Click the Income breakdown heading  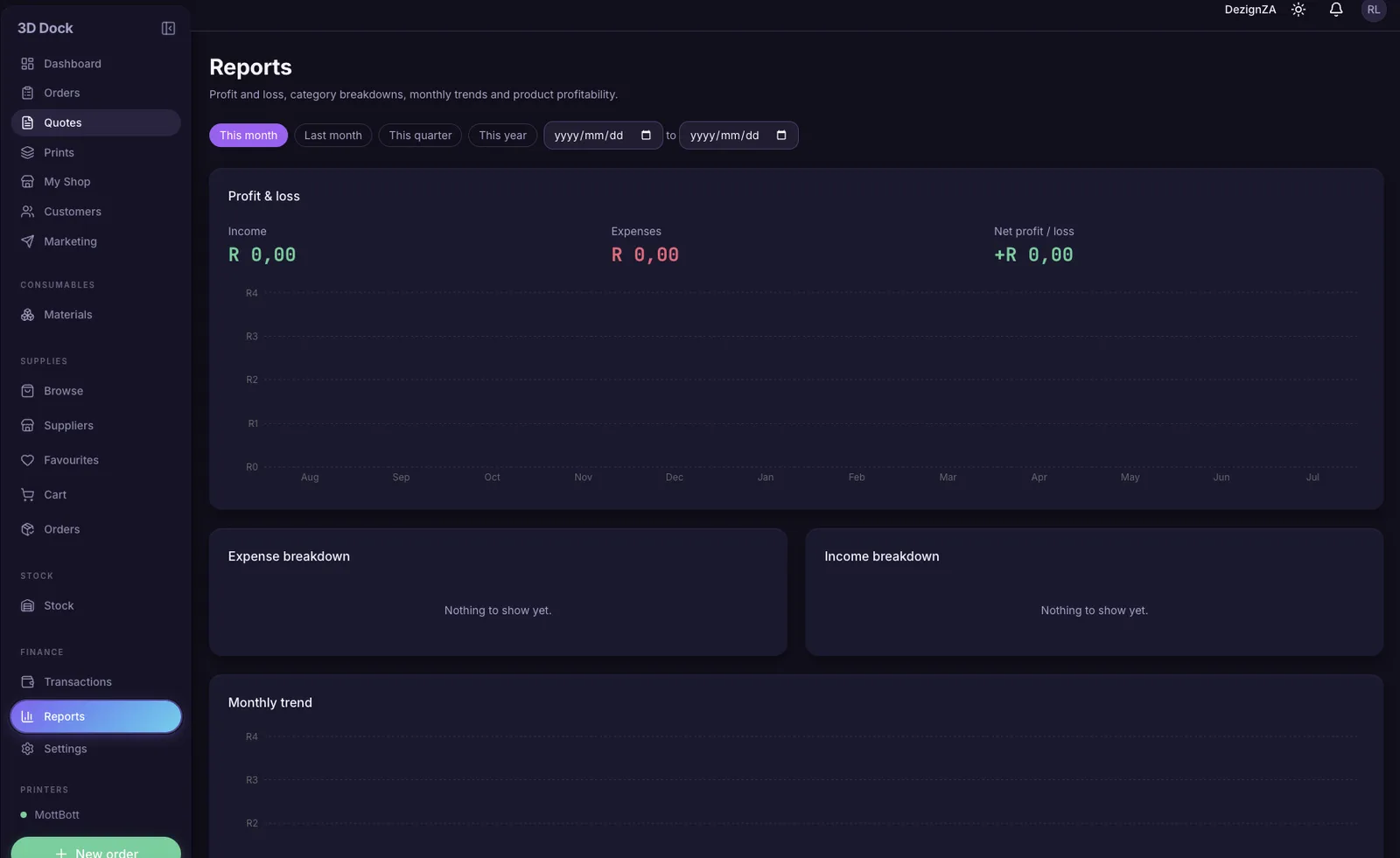click(x=881, y=556)
